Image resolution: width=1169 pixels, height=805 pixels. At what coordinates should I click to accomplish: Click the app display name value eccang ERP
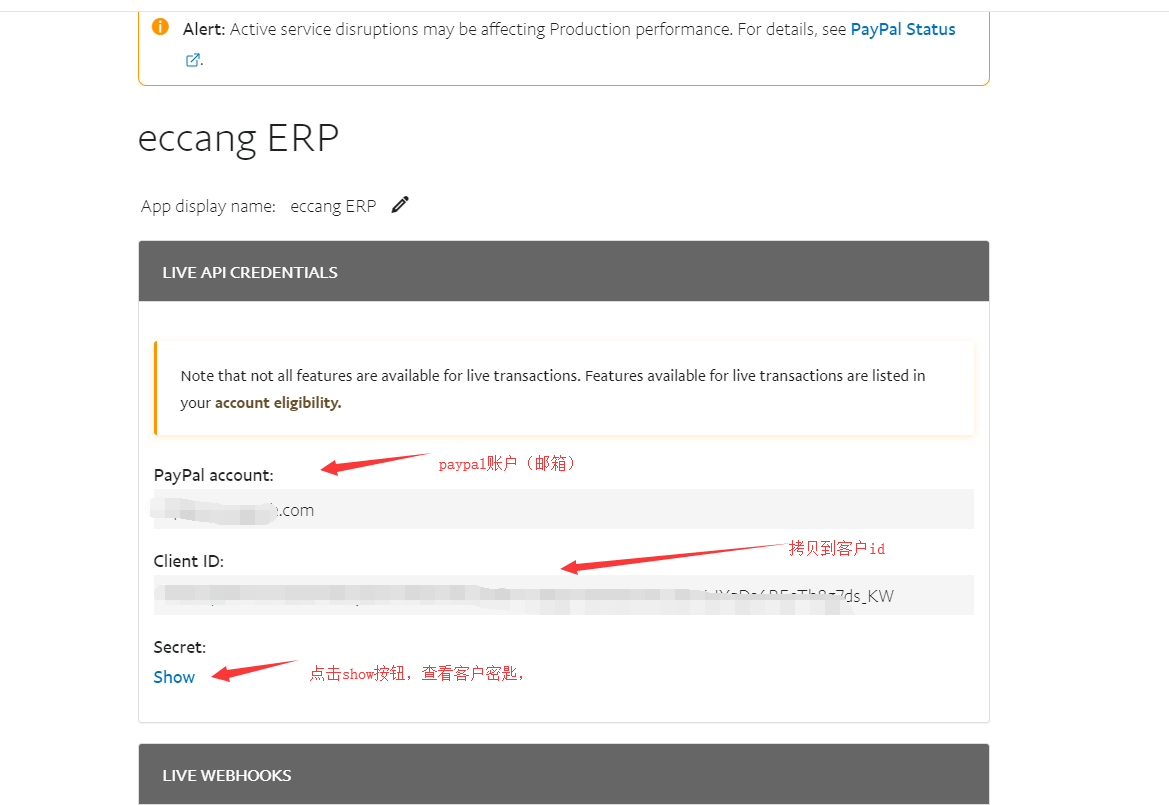(x=333, y=206)
